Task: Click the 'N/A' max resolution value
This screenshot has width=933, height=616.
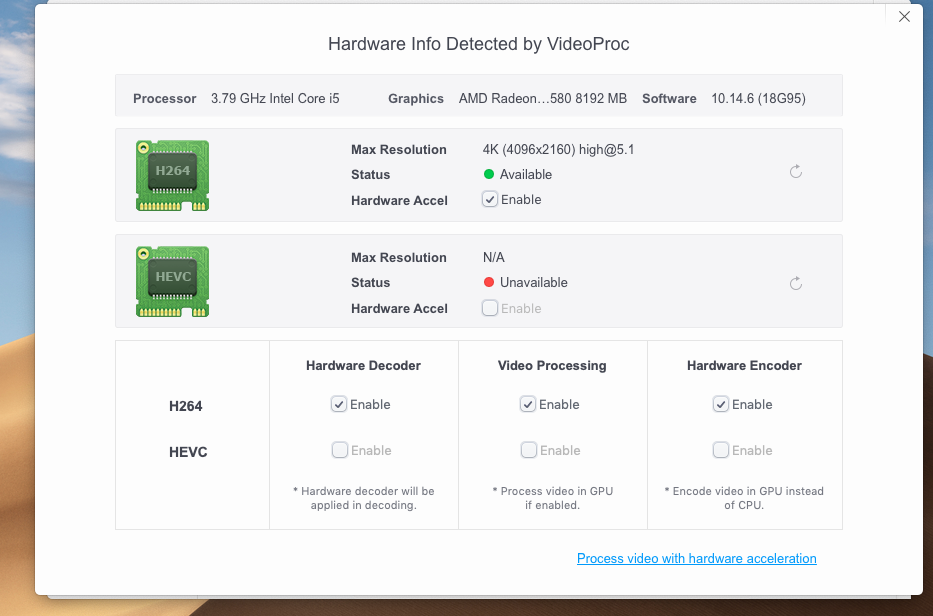Action: click(x=493, y=257)
